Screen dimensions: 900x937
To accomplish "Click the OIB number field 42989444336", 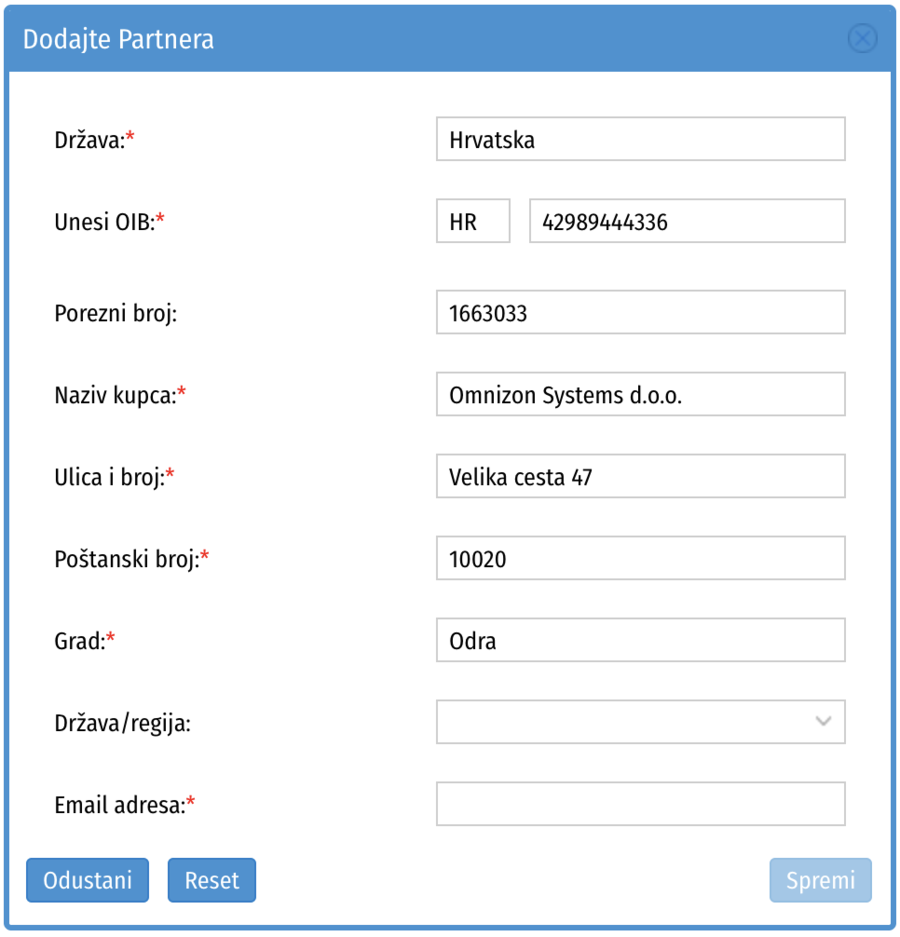I will point(686,222).
